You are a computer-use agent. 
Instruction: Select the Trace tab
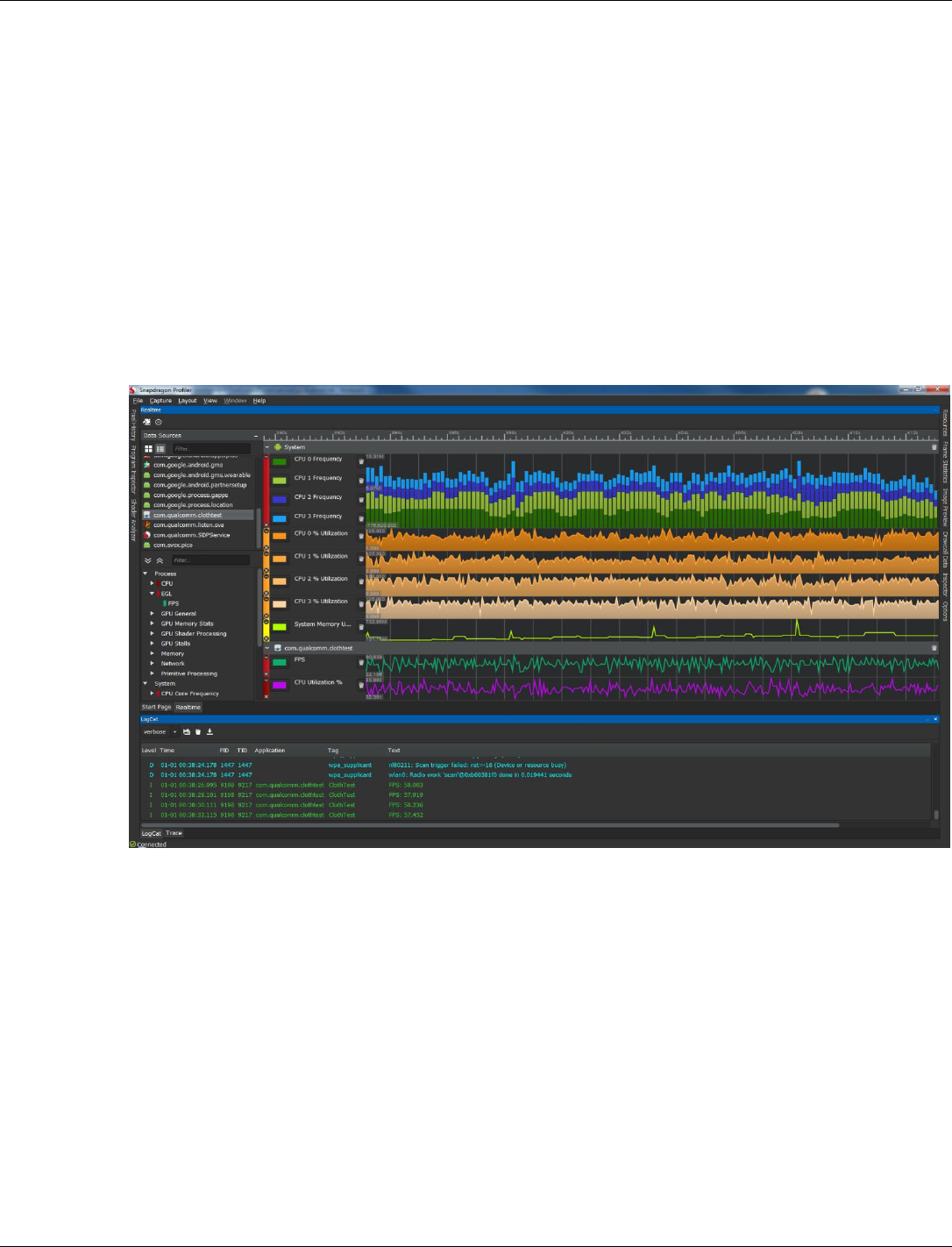coord(174,833)
